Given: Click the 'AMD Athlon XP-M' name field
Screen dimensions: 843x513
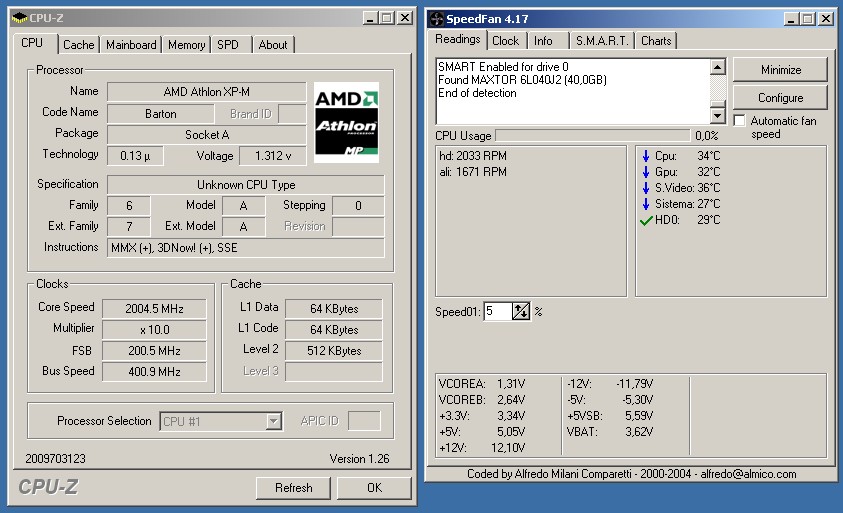Looking at the screenshot, I should click(206, 92).
